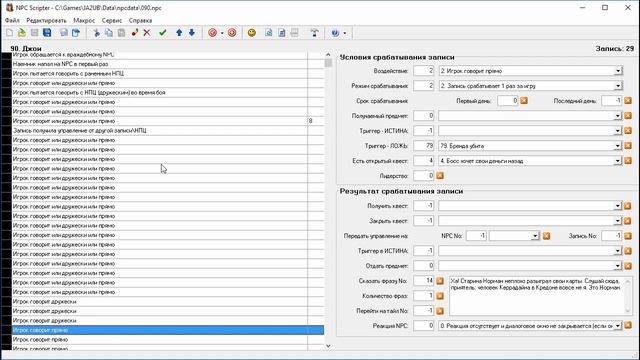Click the first red target icon
The height and width of the screenshot is (360, 640).
coord(212,33)
